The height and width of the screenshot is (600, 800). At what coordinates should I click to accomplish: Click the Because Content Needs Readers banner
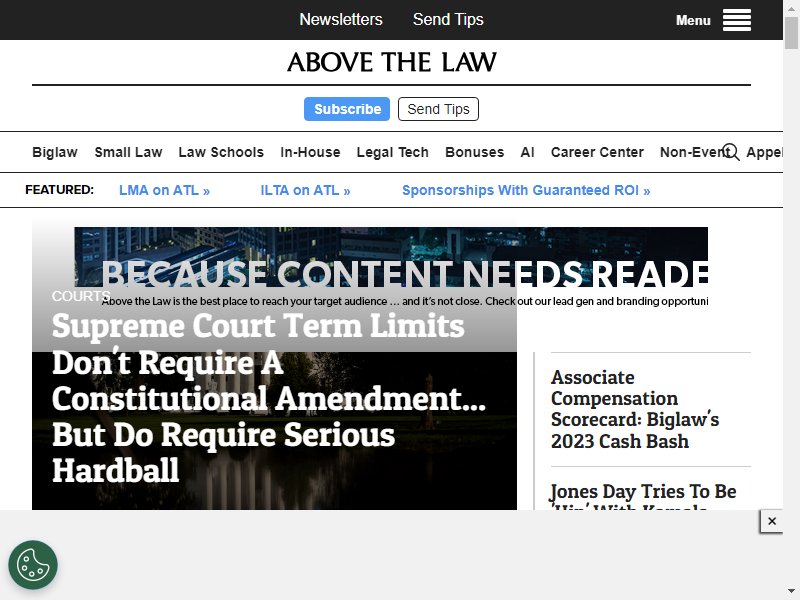(x=391, y=268)
